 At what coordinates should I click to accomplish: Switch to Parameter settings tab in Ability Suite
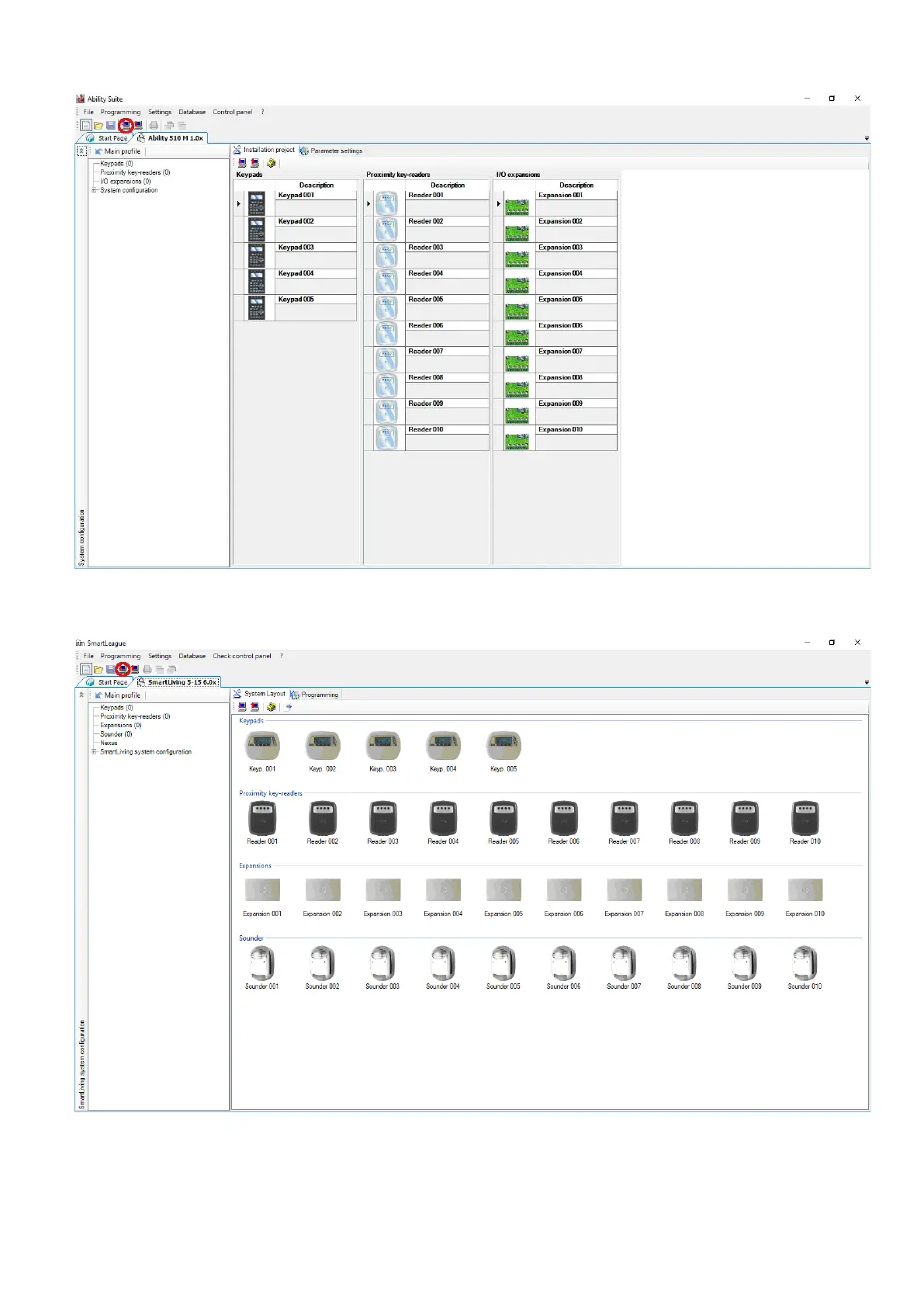tap(331, 151)
